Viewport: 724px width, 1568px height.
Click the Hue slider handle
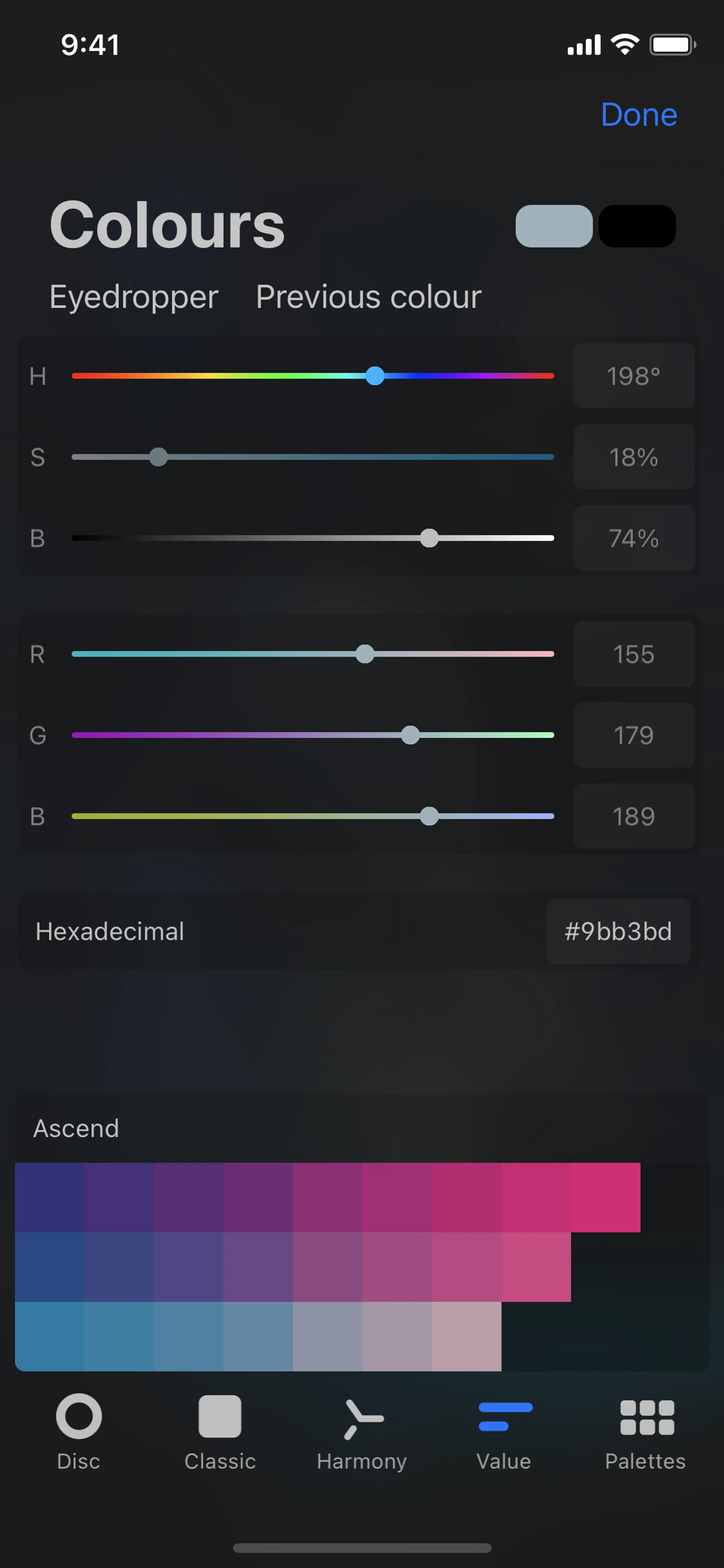coord(375,376)
